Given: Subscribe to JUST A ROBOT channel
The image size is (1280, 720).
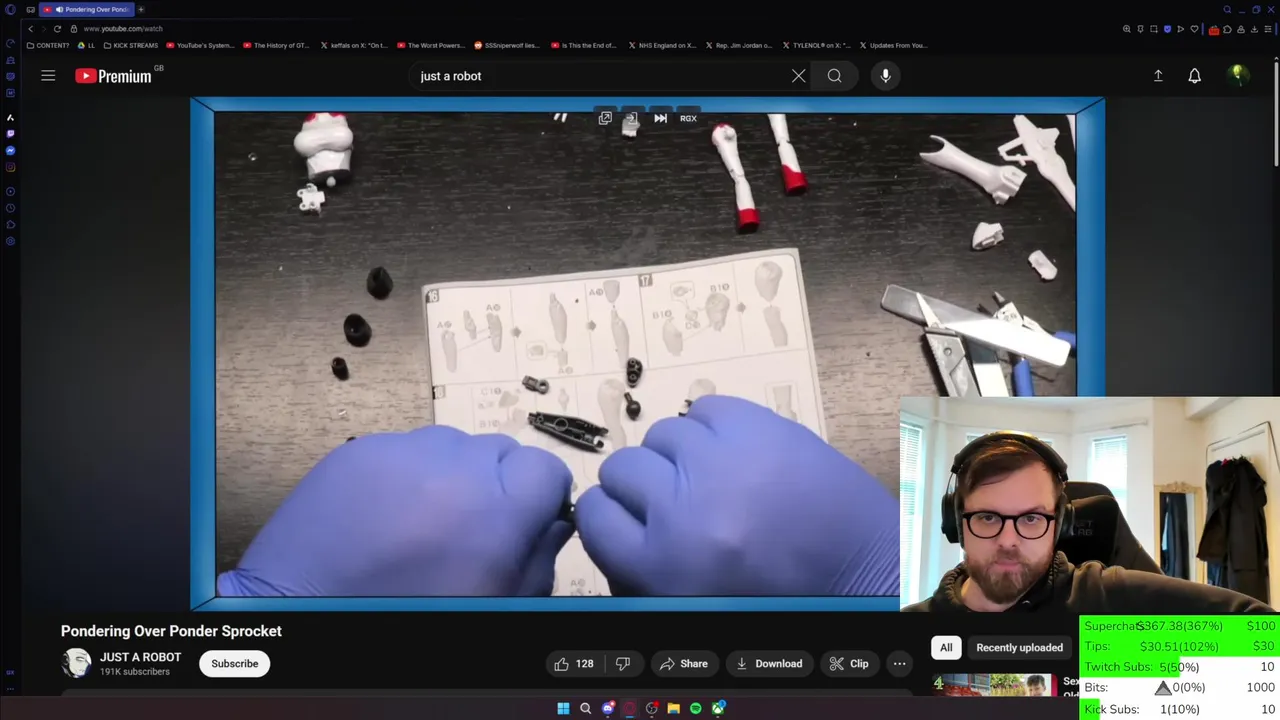Looking at the screenshot, I should [234, 664].
